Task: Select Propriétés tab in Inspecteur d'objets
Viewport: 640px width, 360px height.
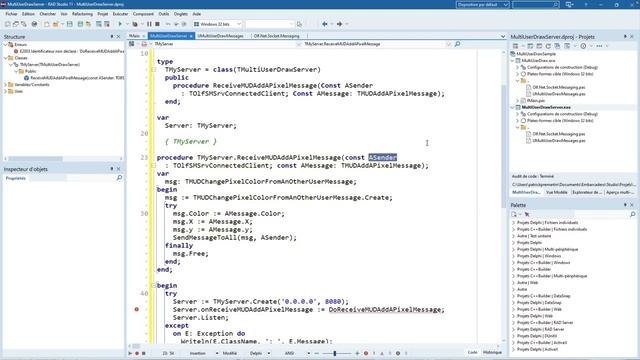Action: coord(16,178)
